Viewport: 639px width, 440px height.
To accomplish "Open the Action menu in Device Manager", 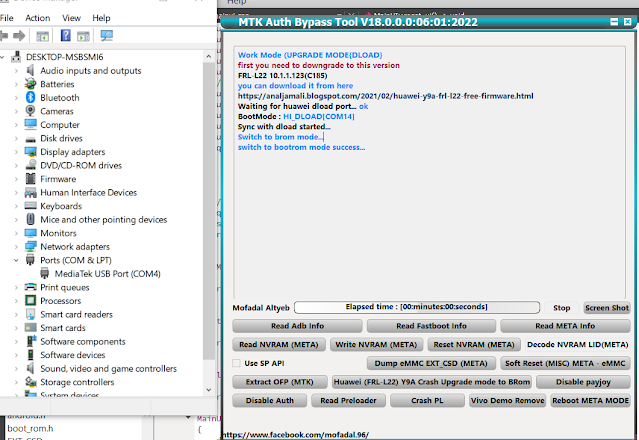I will 37,18.
